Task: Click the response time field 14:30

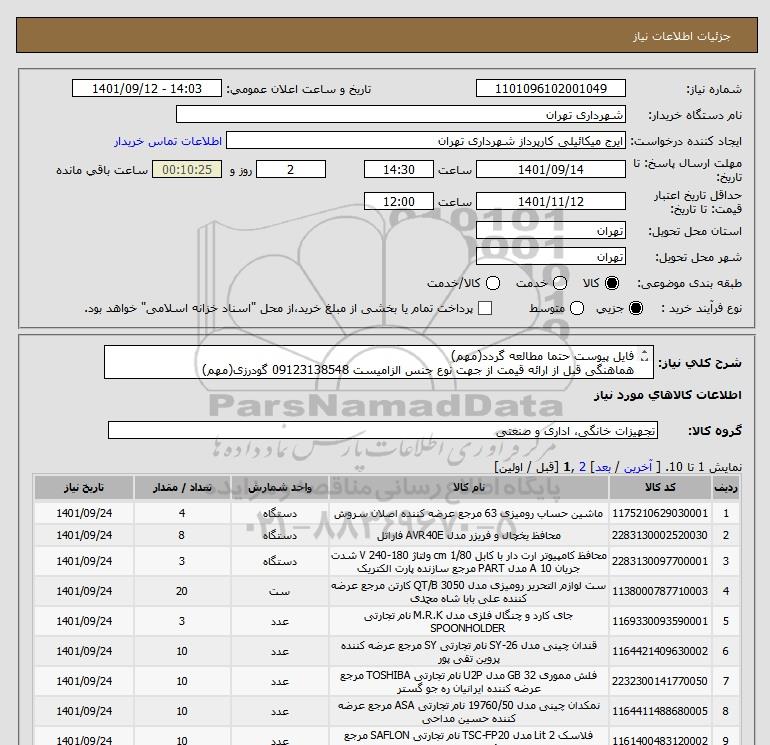Action: point(398,169)
